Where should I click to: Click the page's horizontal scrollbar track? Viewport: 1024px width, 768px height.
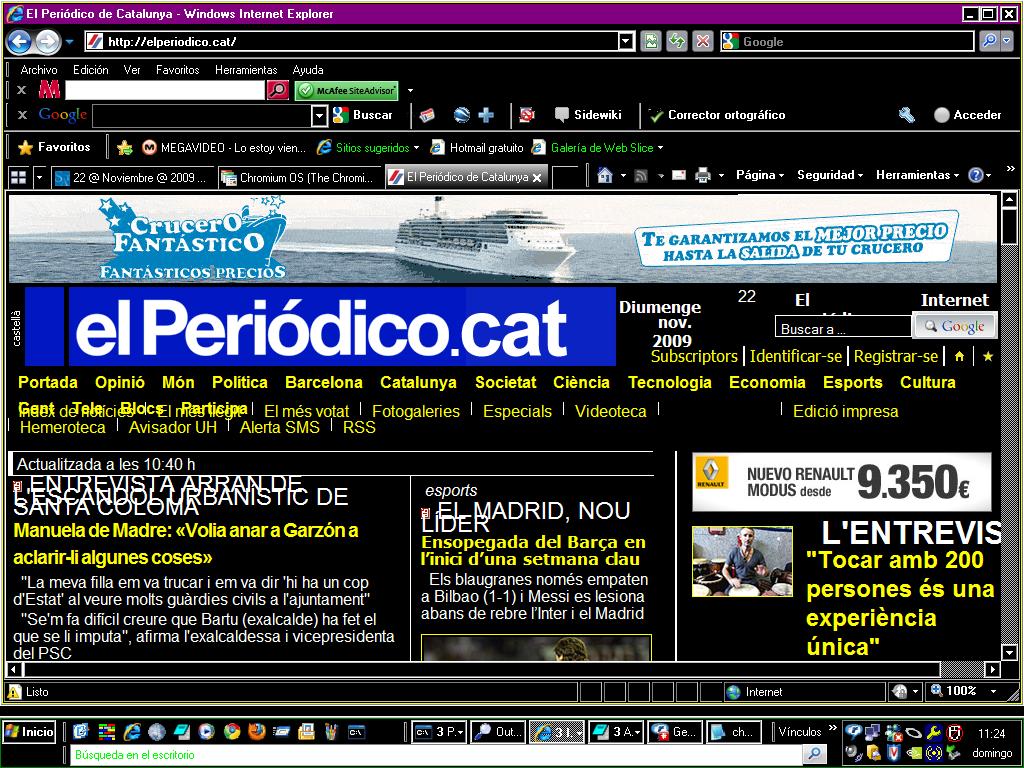pyautogui.click(x=960, y=669)
